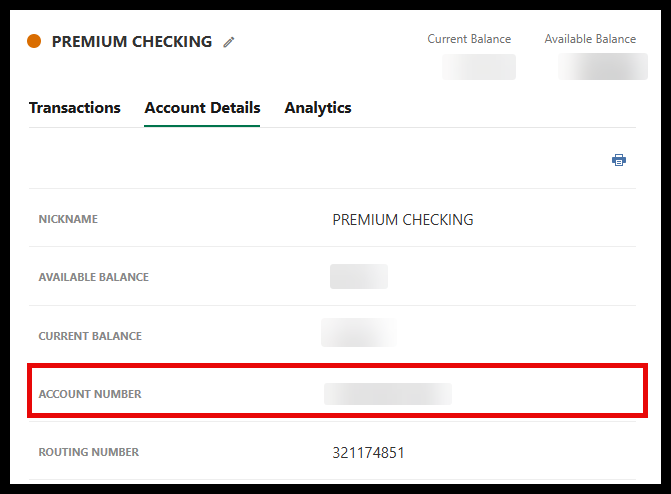671x494 pixels.
Task: Click the pencil icon to edit account nickname
Action: (229, 42)
